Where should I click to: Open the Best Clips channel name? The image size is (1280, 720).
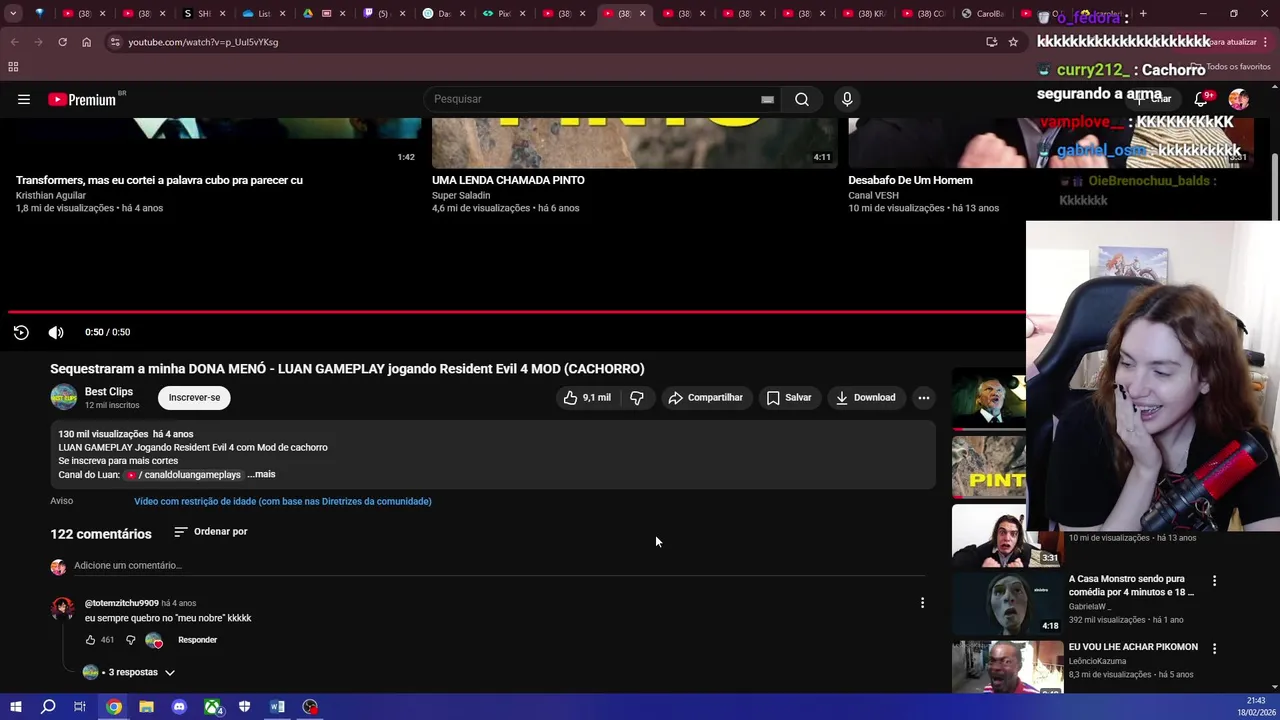tap(109, 391)
